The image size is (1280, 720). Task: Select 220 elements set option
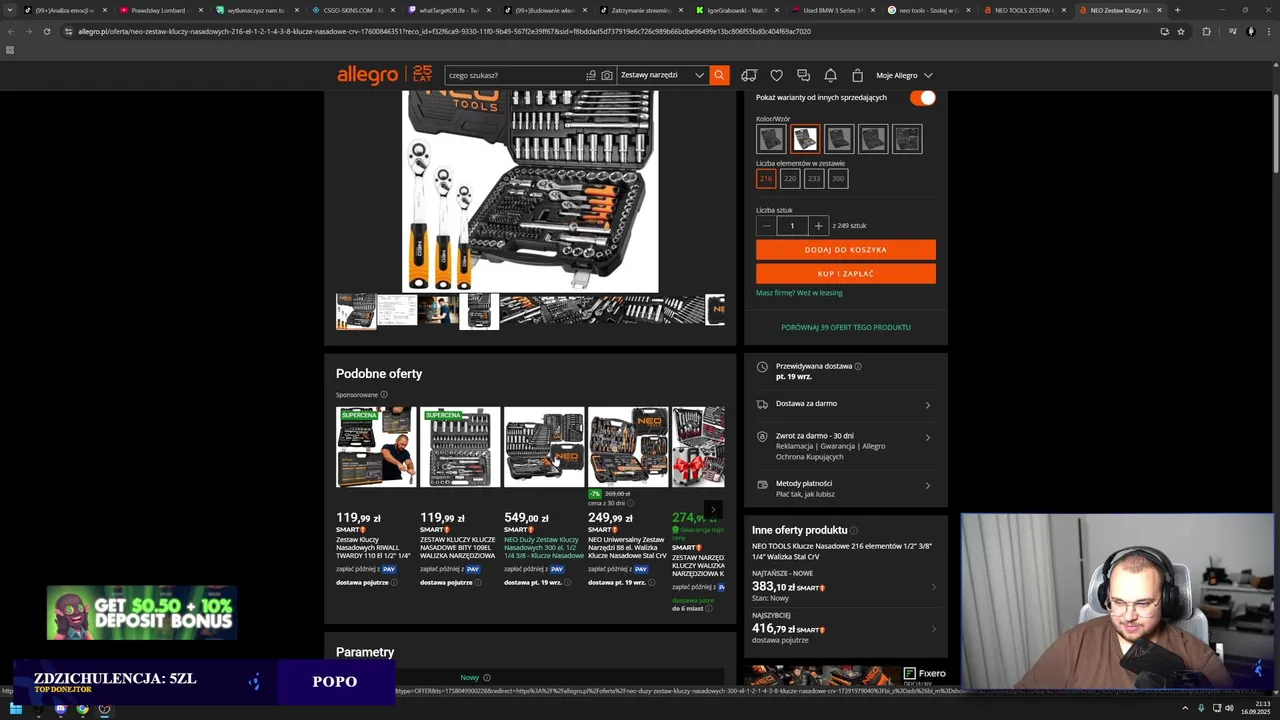click(790, 179)
